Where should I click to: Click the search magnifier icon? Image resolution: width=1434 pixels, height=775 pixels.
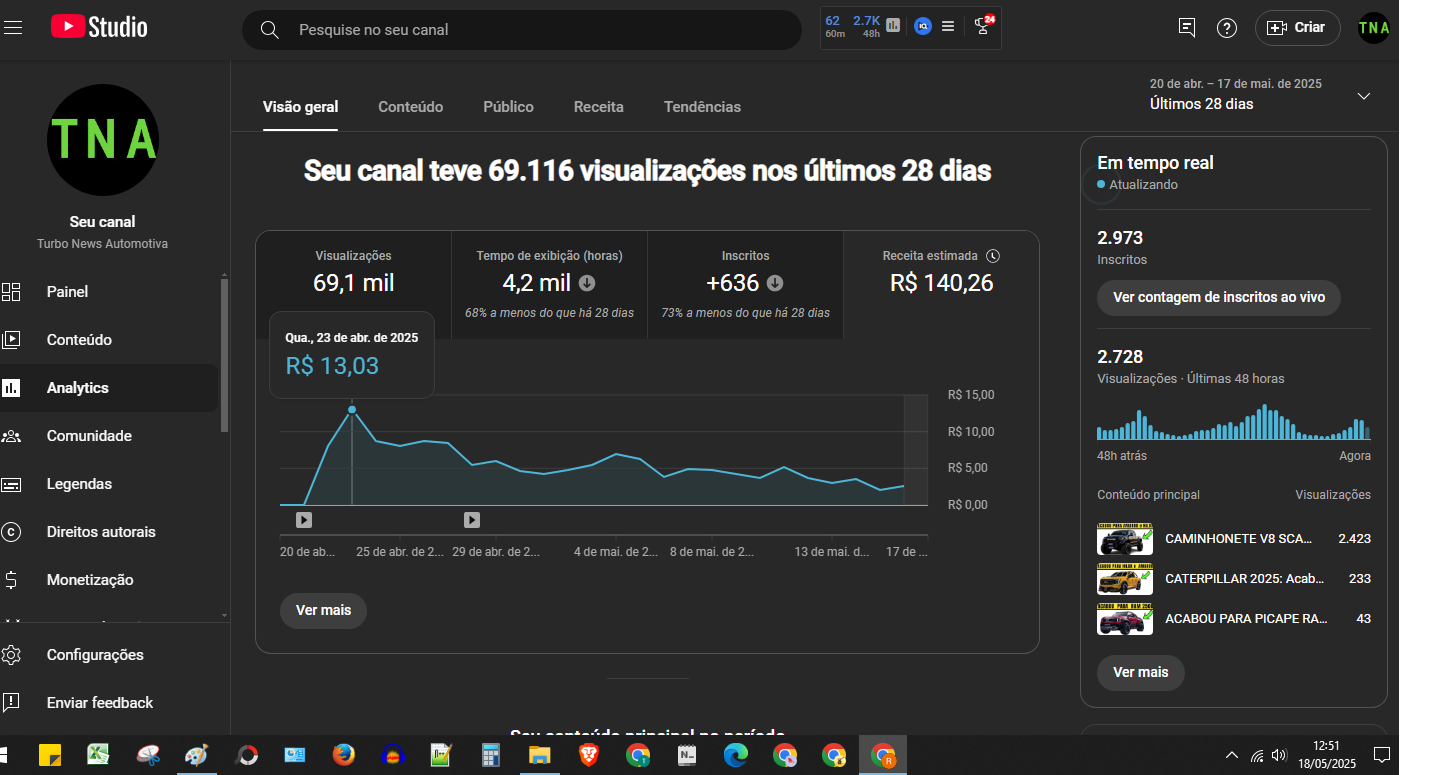pos(269,30)
